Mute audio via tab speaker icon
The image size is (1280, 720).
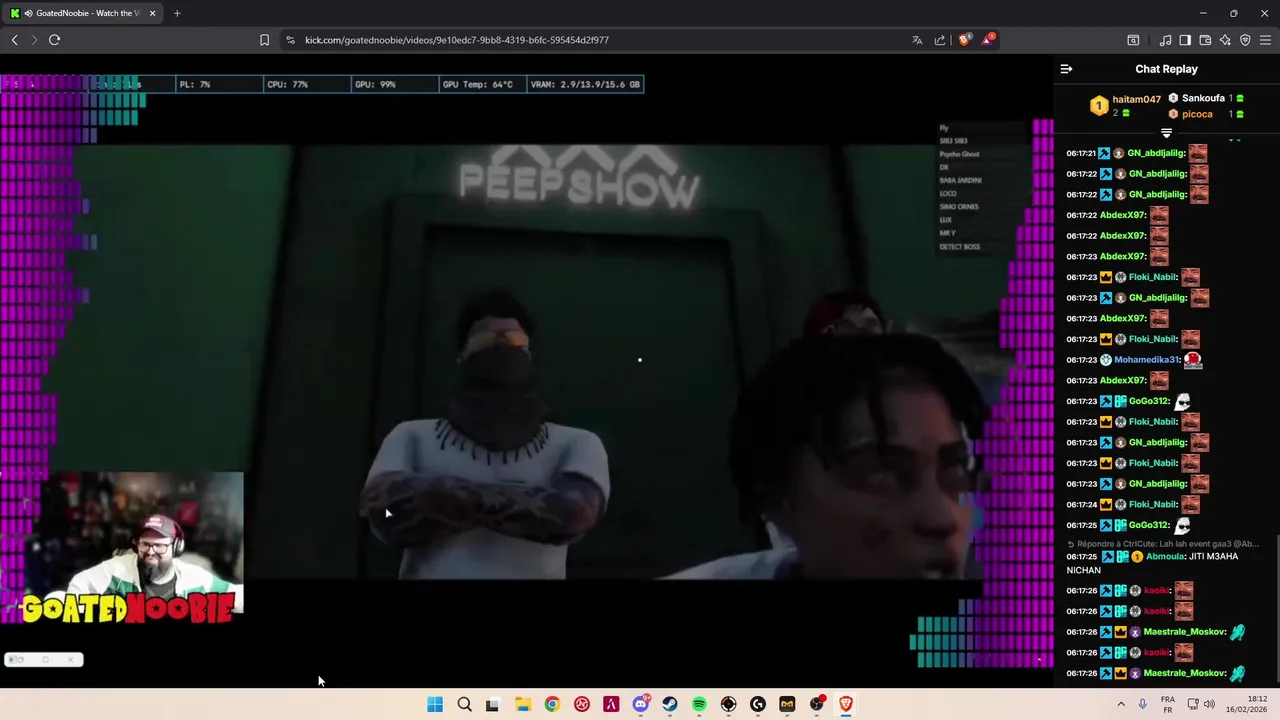click(x=28, y=13)
